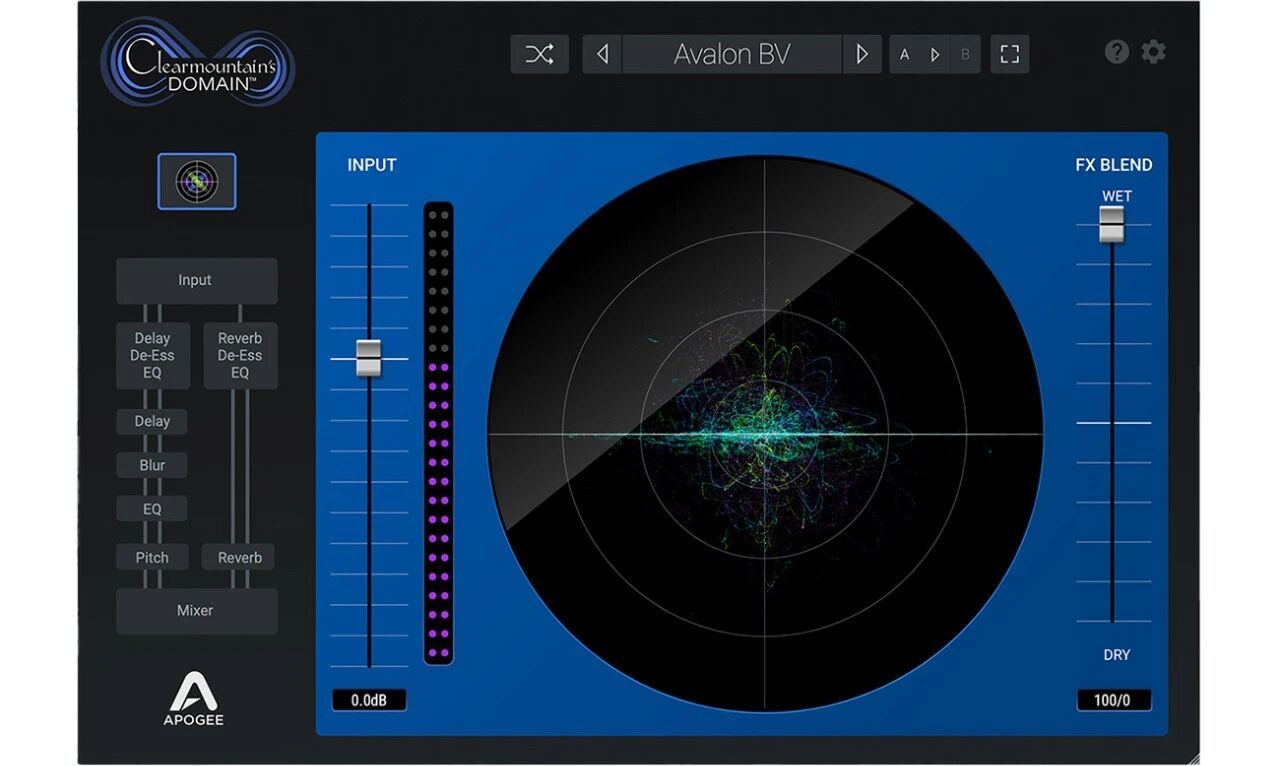The width and height of the screenshot is (1277, 766).
Task: Open the Delay De-Ess EQ module
Action: 152,355
